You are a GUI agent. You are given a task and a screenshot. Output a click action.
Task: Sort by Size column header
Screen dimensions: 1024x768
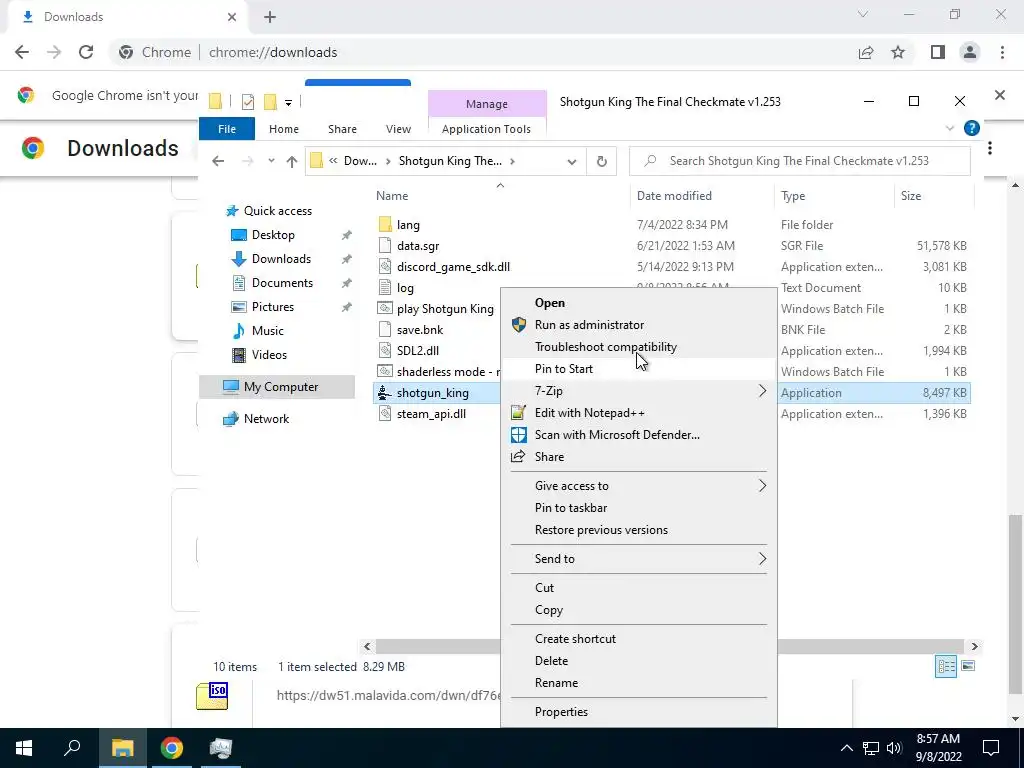click(933, 196)
